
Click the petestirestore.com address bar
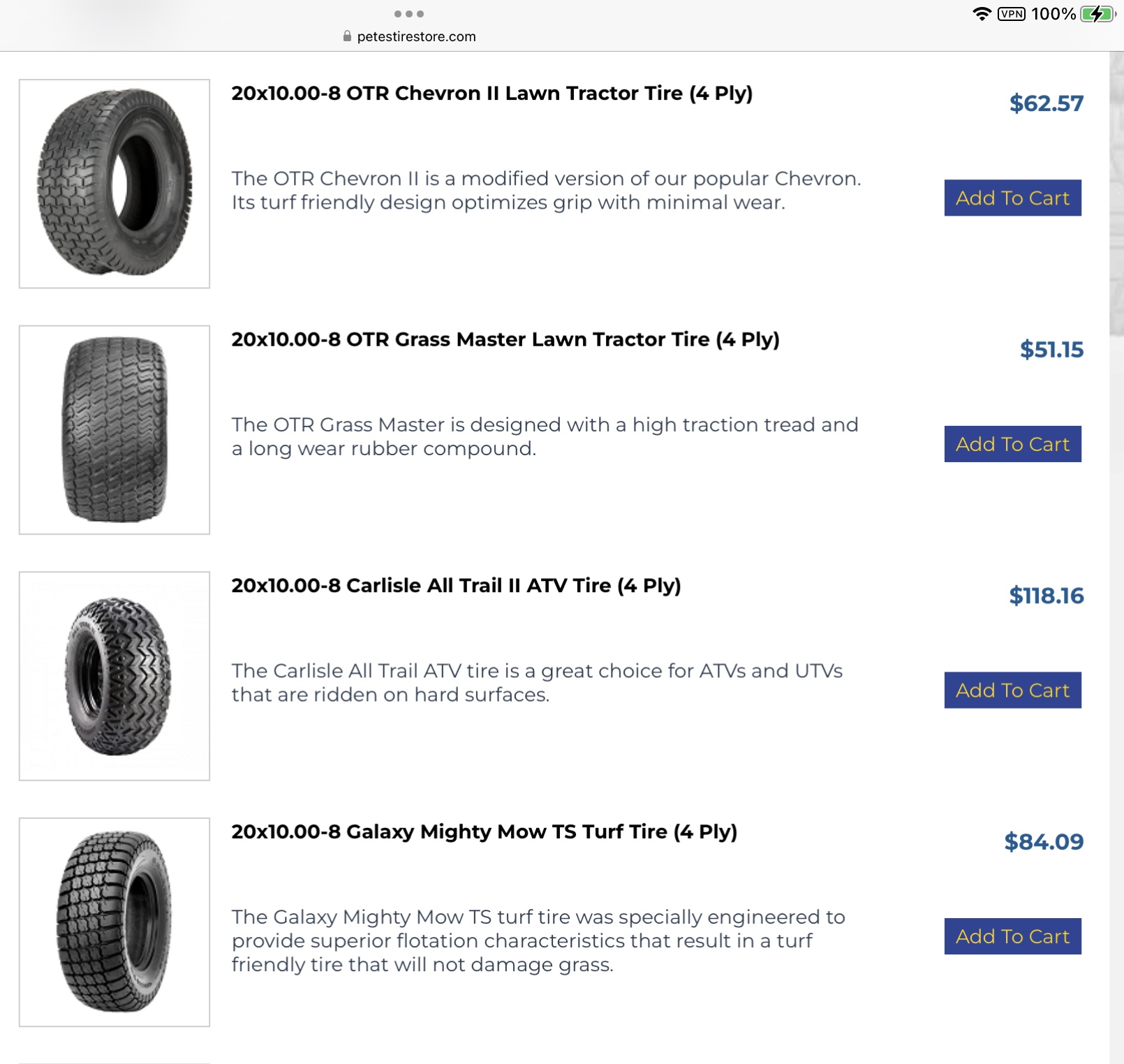(x=416, y=36)
